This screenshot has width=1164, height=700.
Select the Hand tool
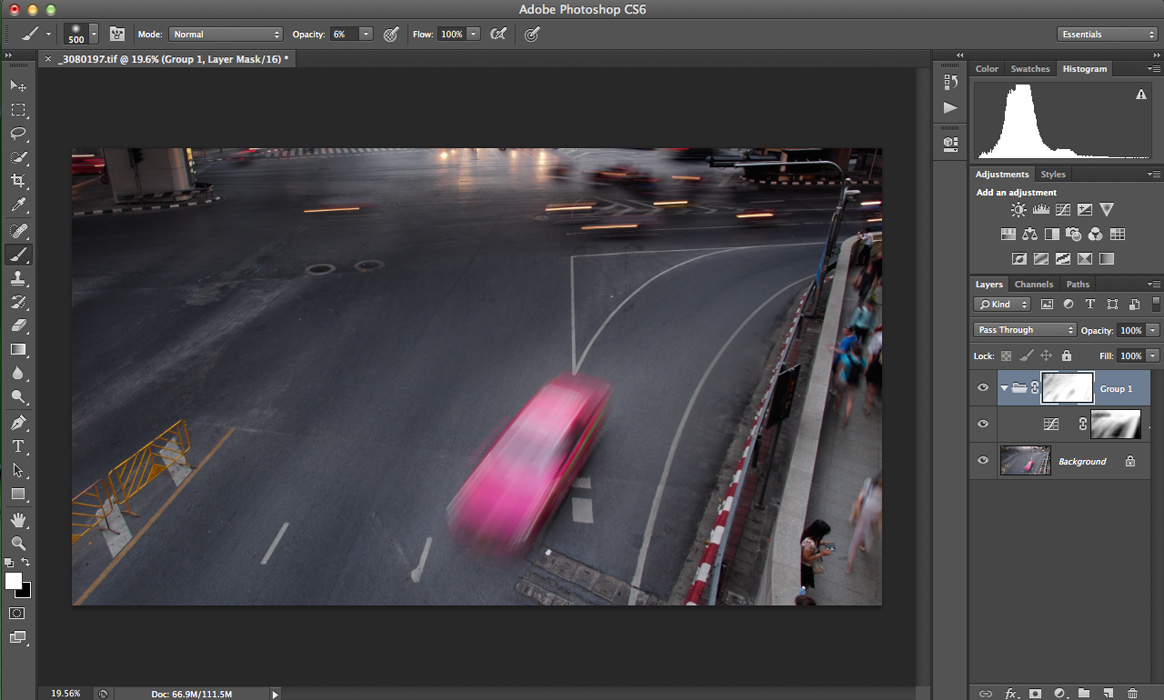[x=18, y=519]
